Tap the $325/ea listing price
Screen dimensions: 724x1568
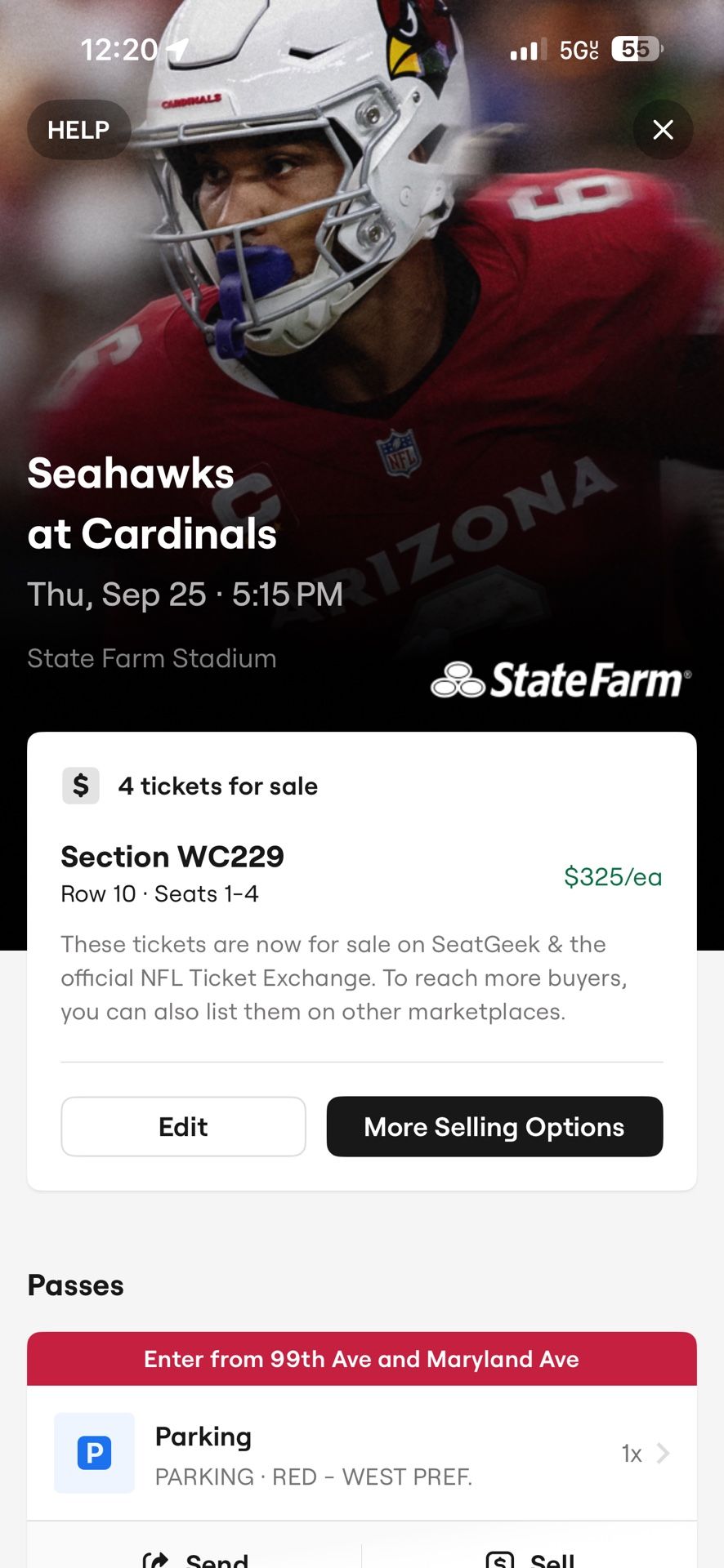coord(613,876)
